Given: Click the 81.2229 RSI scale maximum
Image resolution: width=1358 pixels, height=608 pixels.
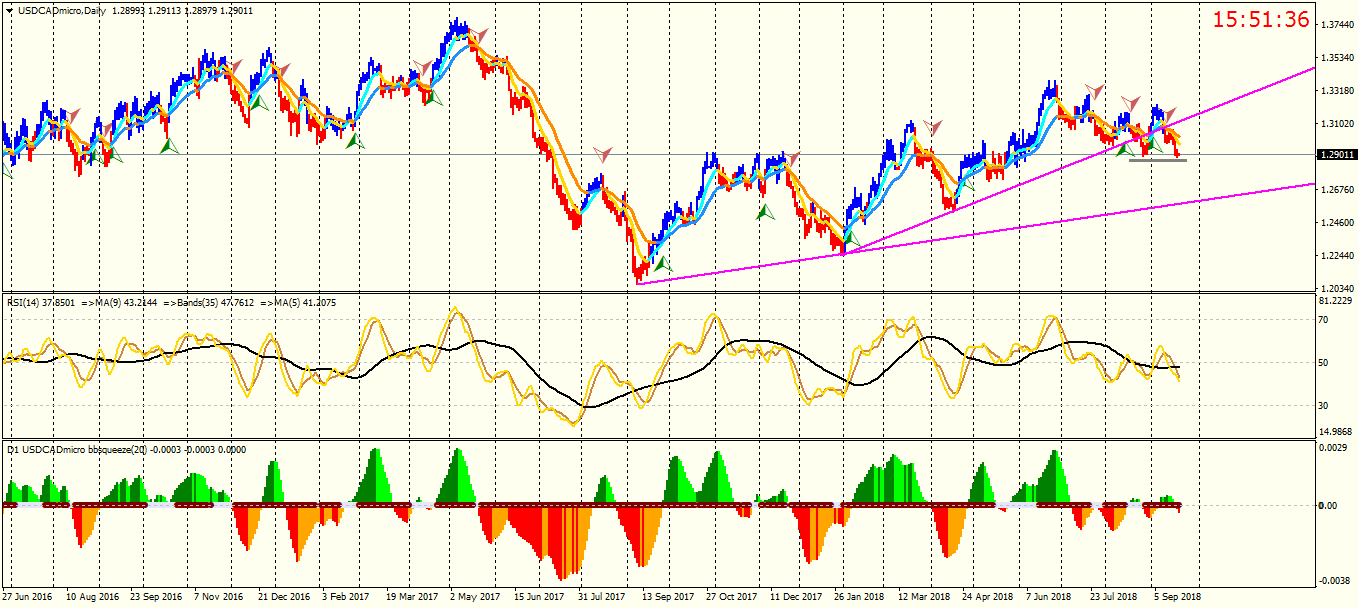Looking at the screenshot, I should pos(1338,300).
